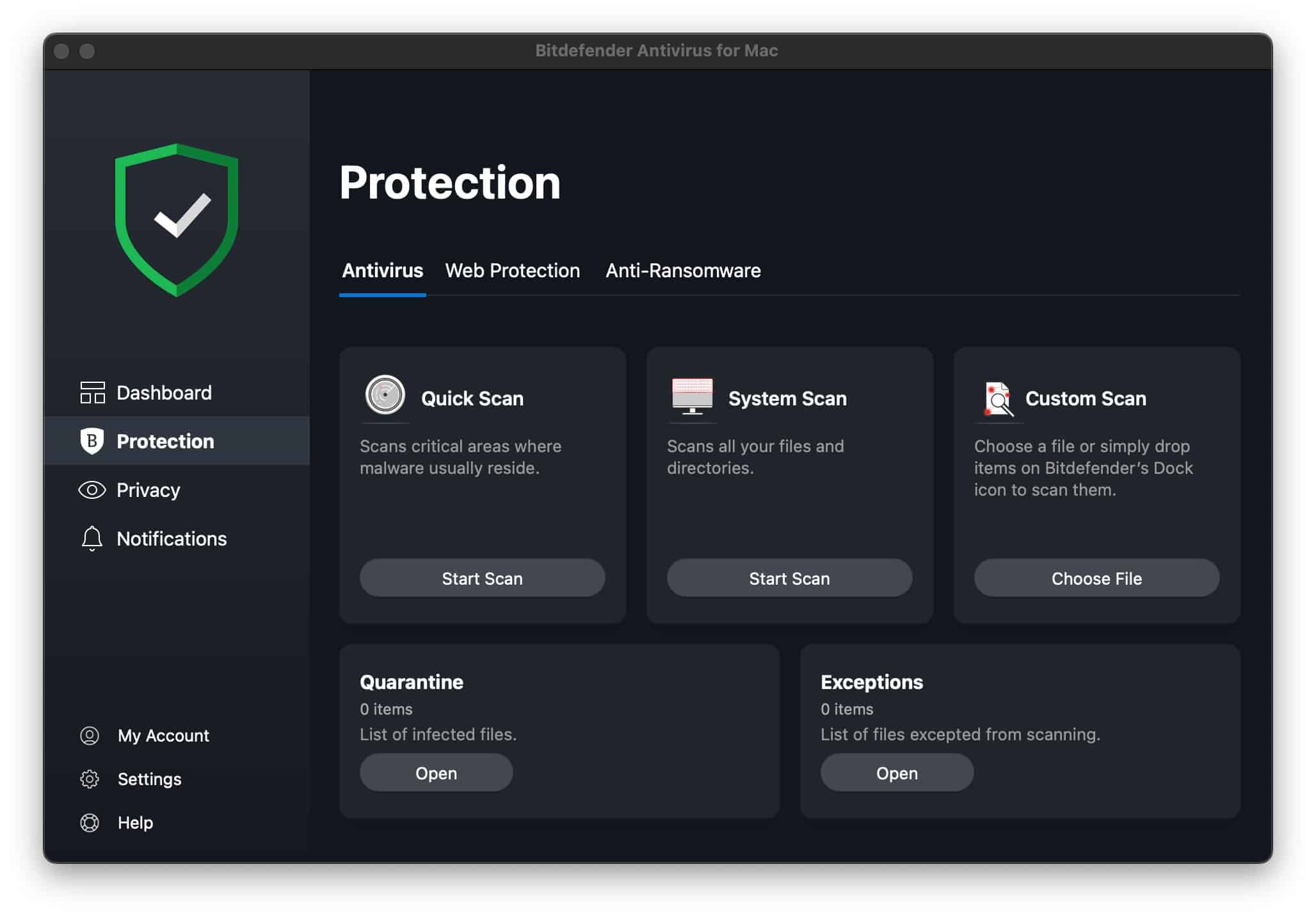Click the second window control dot
This screenshot has width=1316, height=917.
point(87,51)
